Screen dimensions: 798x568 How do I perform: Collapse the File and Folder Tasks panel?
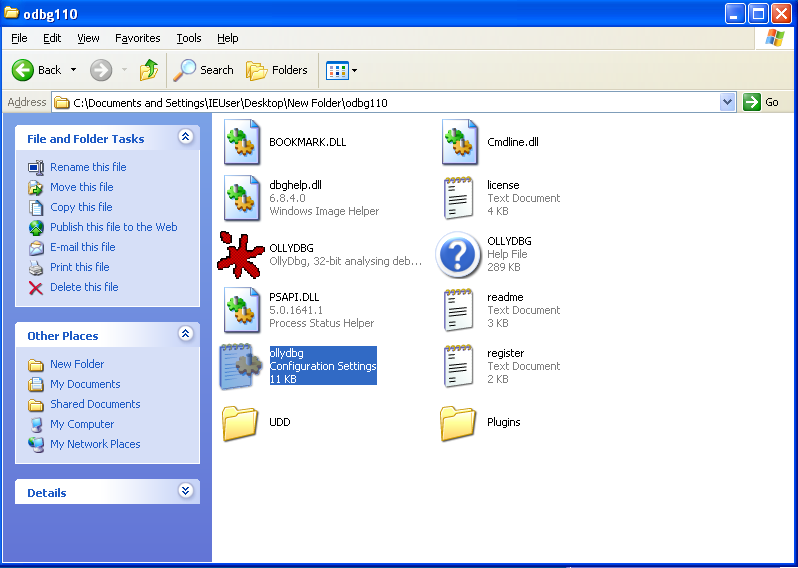185,136
